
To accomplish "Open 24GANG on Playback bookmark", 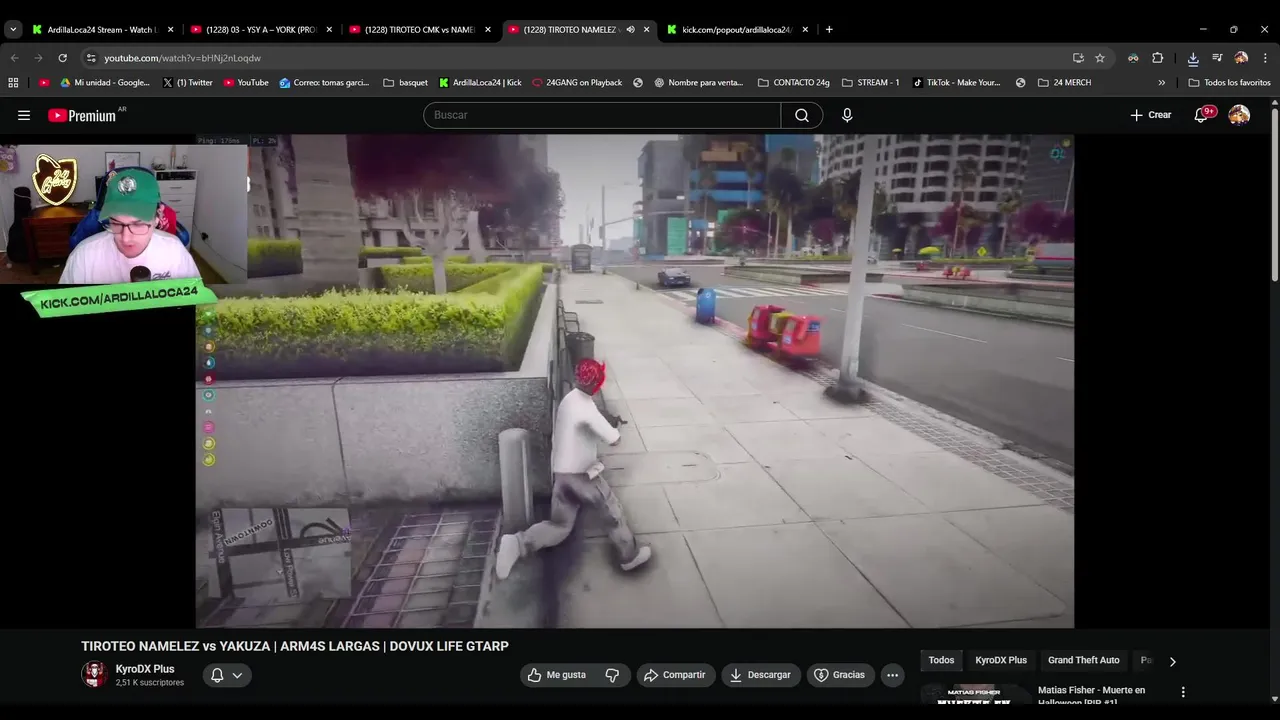I will coord(577,83).
